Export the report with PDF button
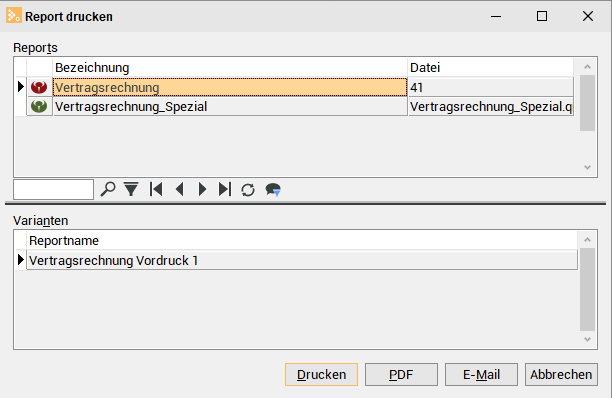This screenshot has width=612, height=398. point(401,375)
